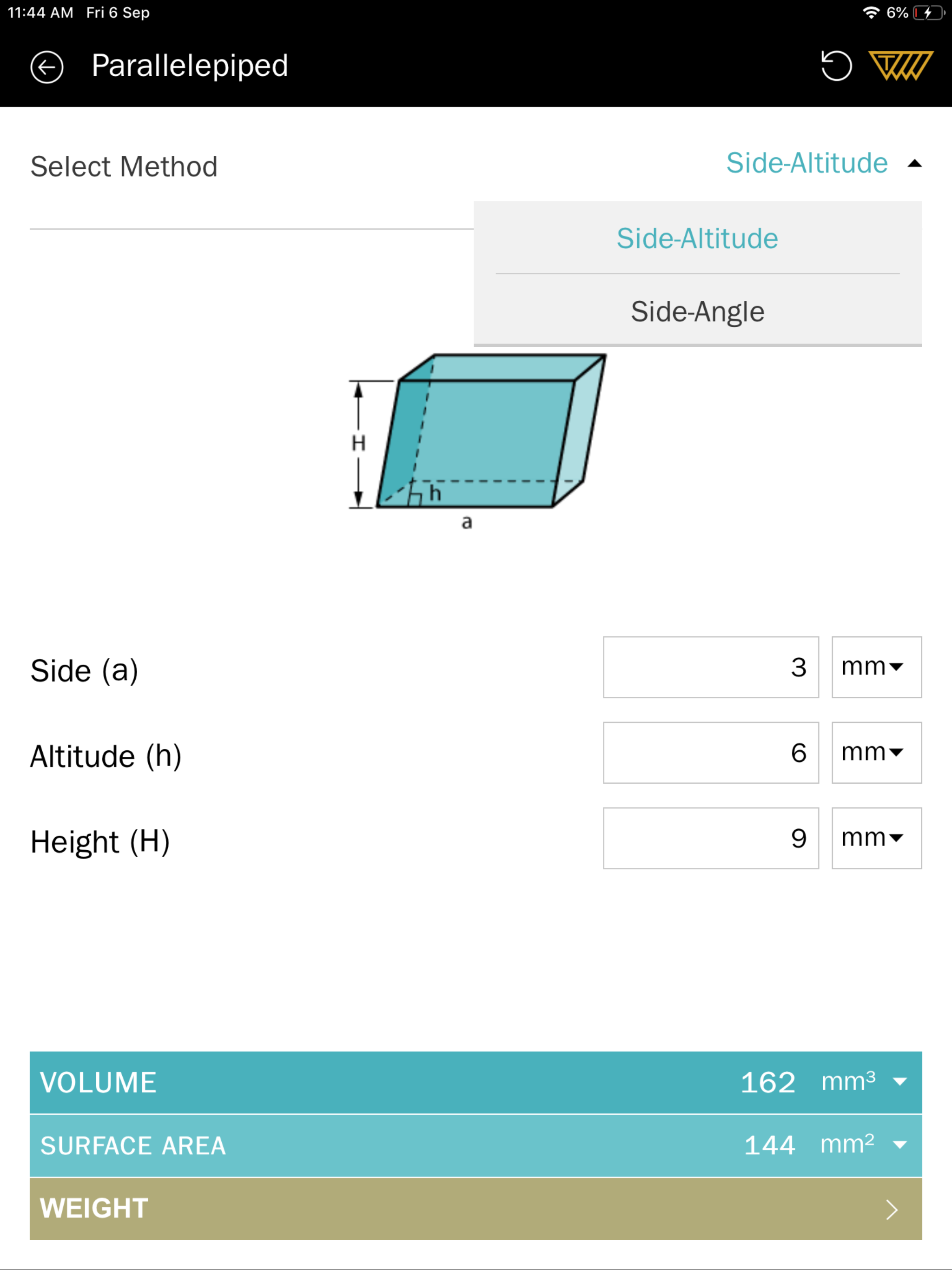952x1270 pixels.
Task: Open the Altitude (h) mm unit dropdown
Action: pos(875,752)
